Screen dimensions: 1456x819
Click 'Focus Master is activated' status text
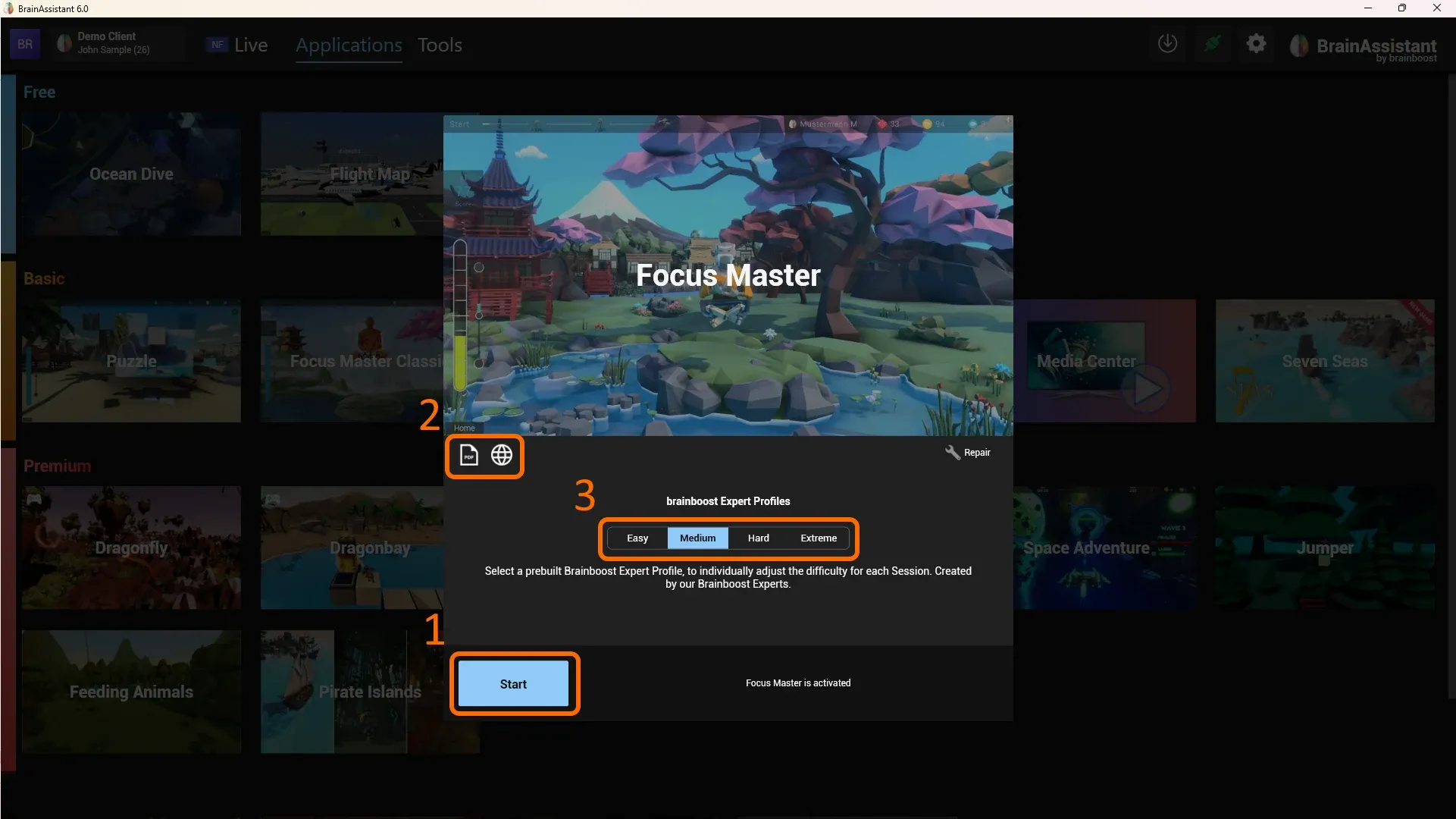pos(797,683)
